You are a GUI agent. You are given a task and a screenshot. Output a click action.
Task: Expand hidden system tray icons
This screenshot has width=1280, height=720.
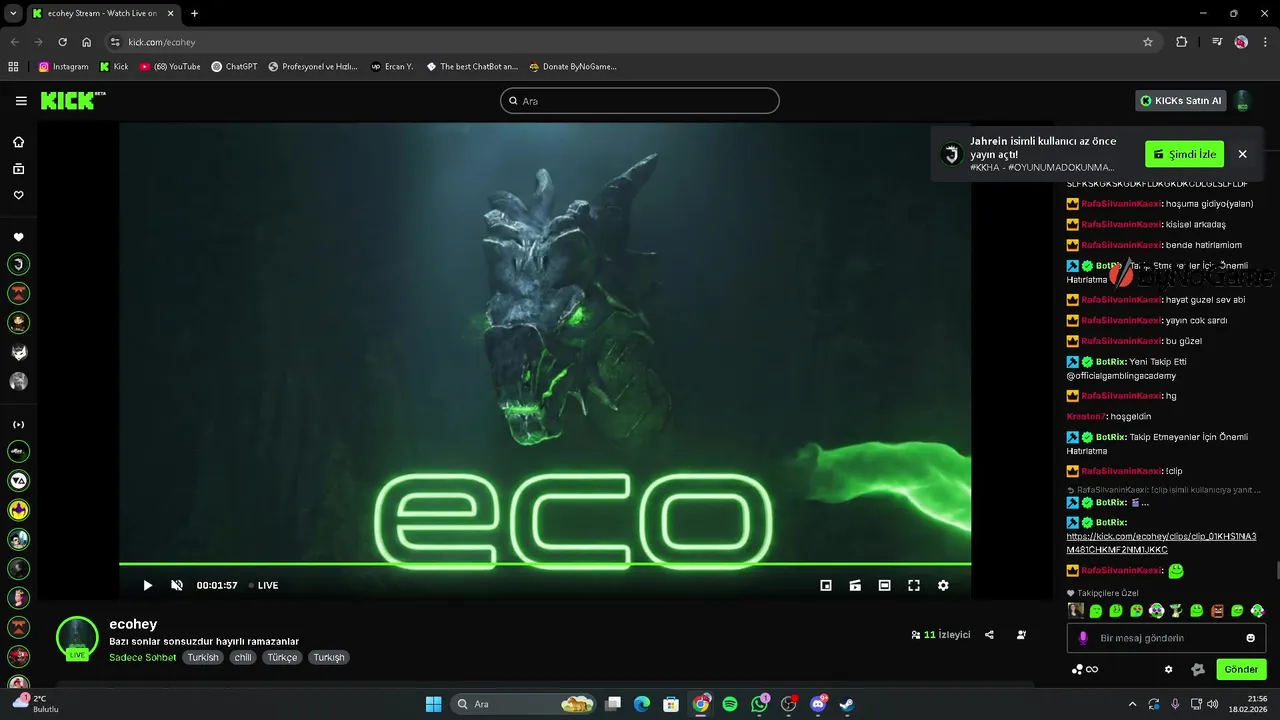coord(1133,704)
